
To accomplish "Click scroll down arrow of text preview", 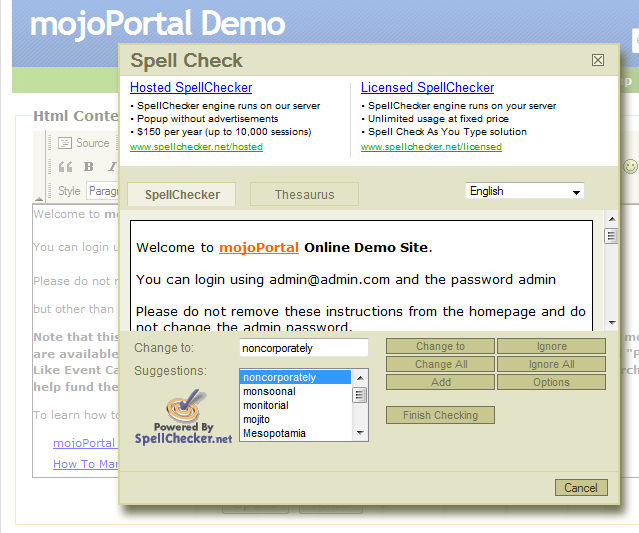I will [x=612, y=323].
